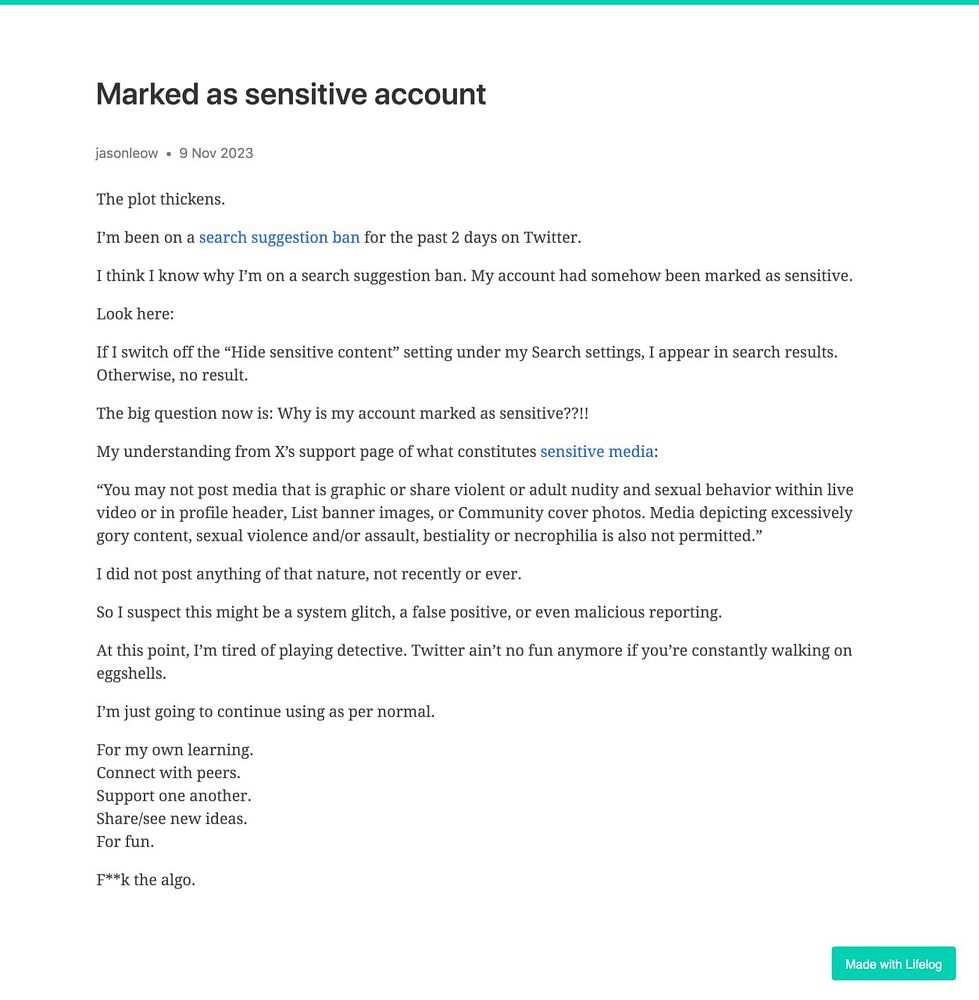Click the Made with Lifelog button
This screenshot has height=1000, width=979.
[x=893, y=964]
